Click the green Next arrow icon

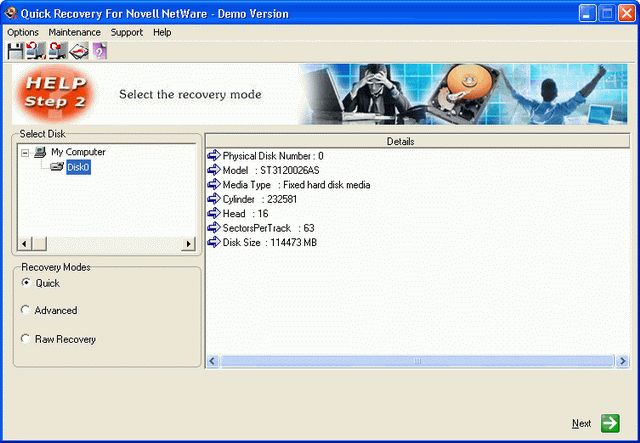tap(610, 423)
